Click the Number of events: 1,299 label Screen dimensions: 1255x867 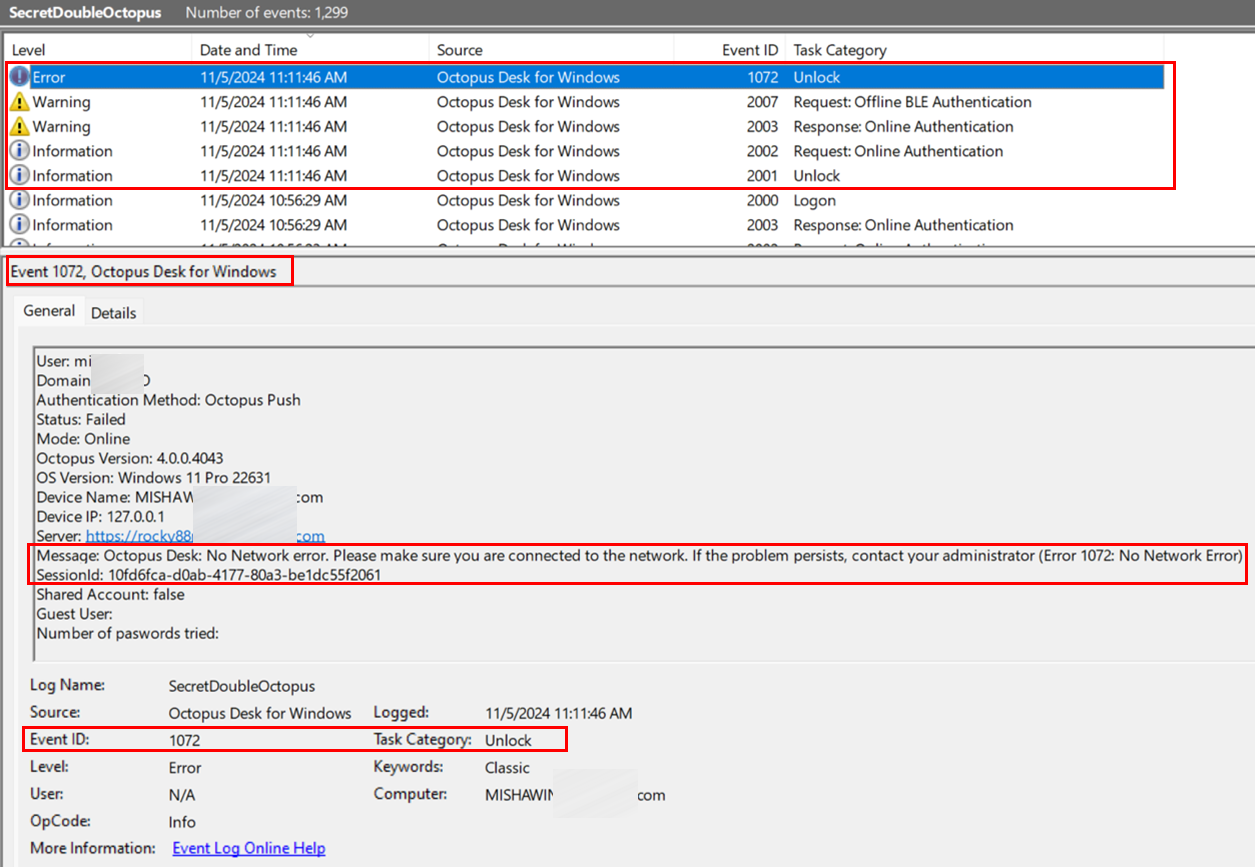pyautogui.click(x=267, y=13)
